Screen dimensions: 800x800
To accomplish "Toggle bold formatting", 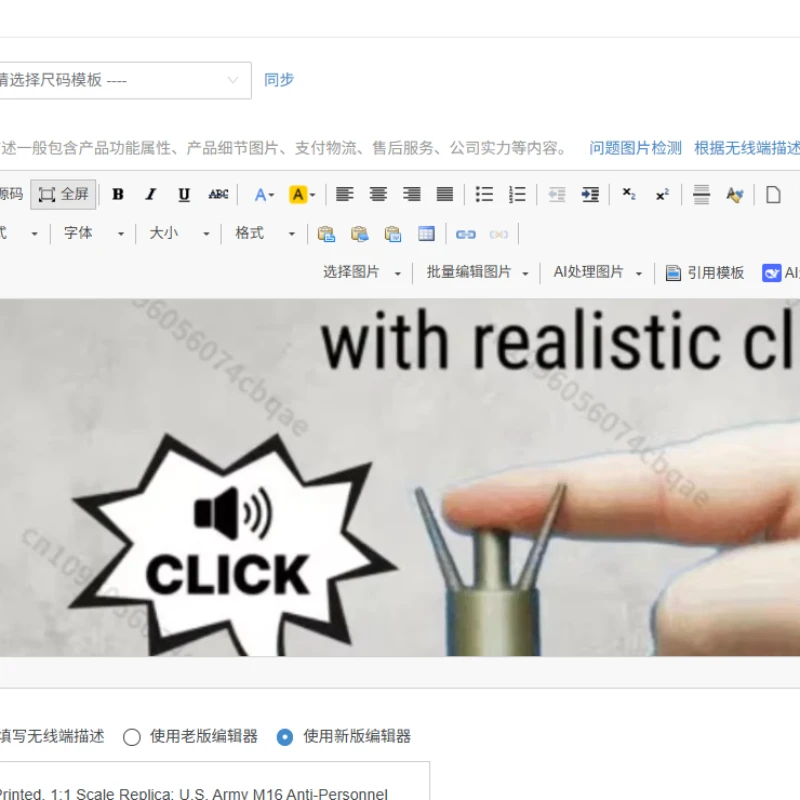I will click(x=118, y=194).
